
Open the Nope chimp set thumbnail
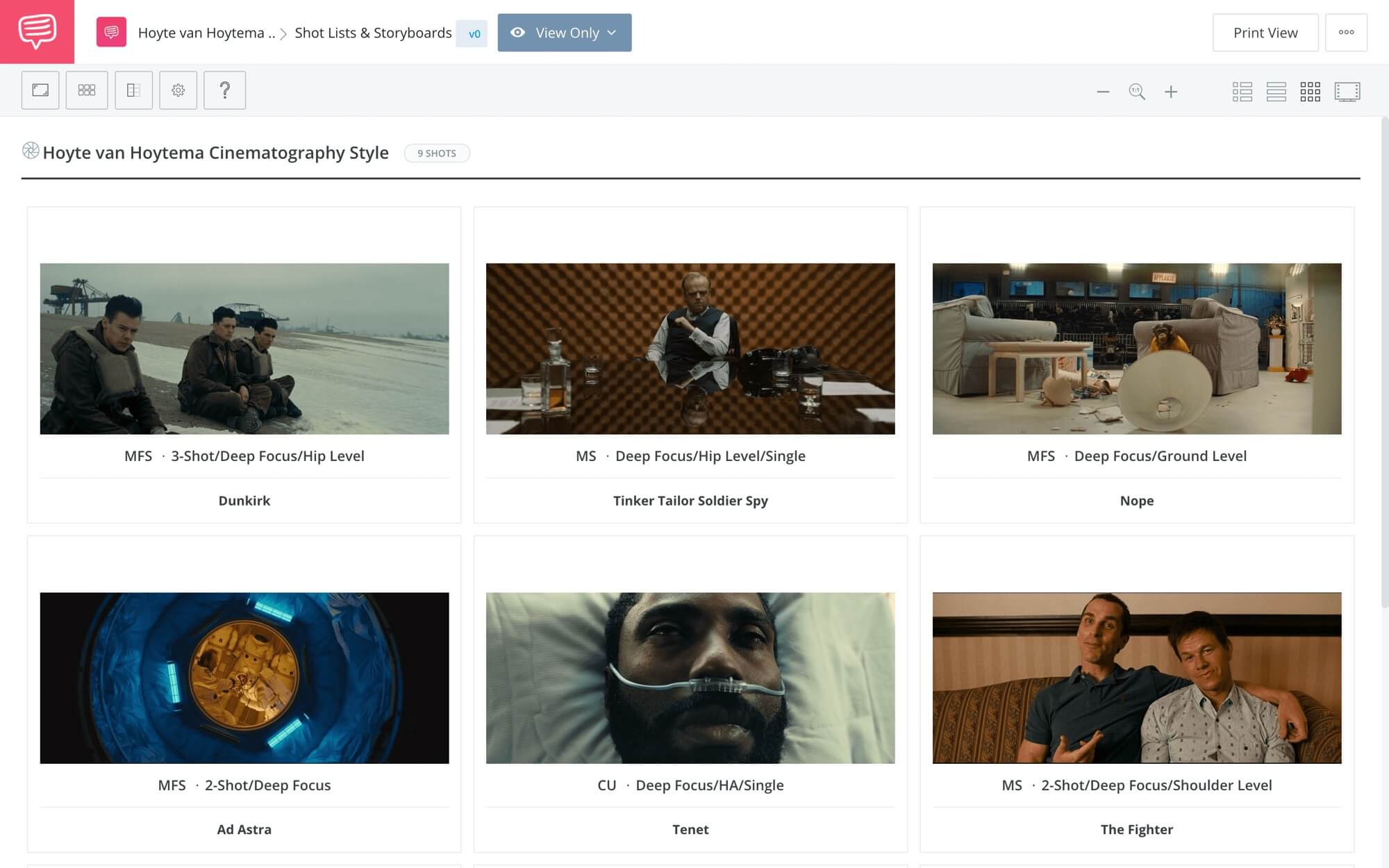(1137, 349)
